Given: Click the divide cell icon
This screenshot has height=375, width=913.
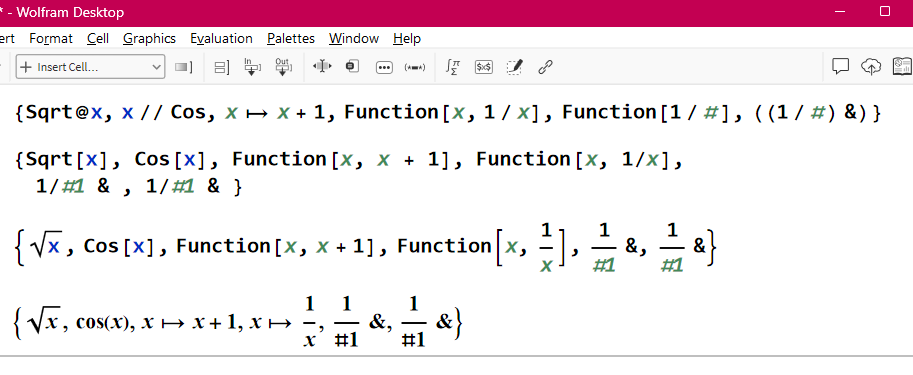Looking at the screenshot, I should [x=222, y=68].
